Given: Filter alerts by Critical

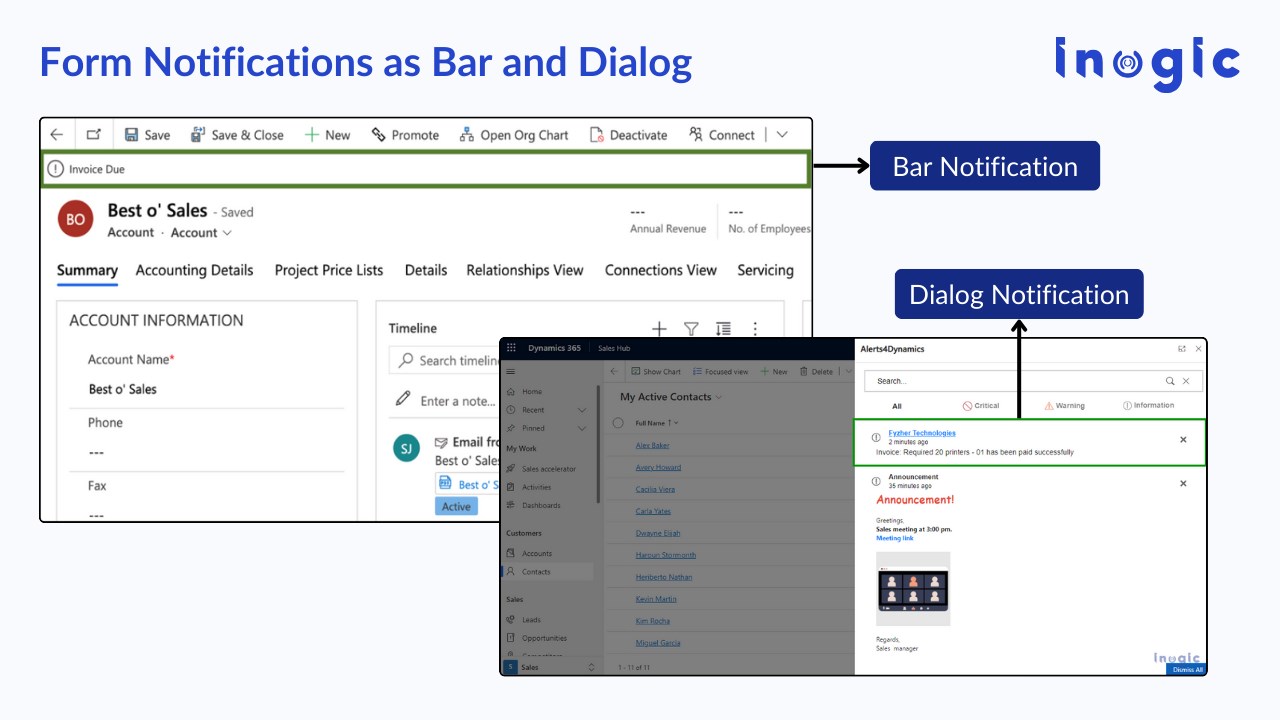Looking at the screenshot, I should click(x=981, y=406).
